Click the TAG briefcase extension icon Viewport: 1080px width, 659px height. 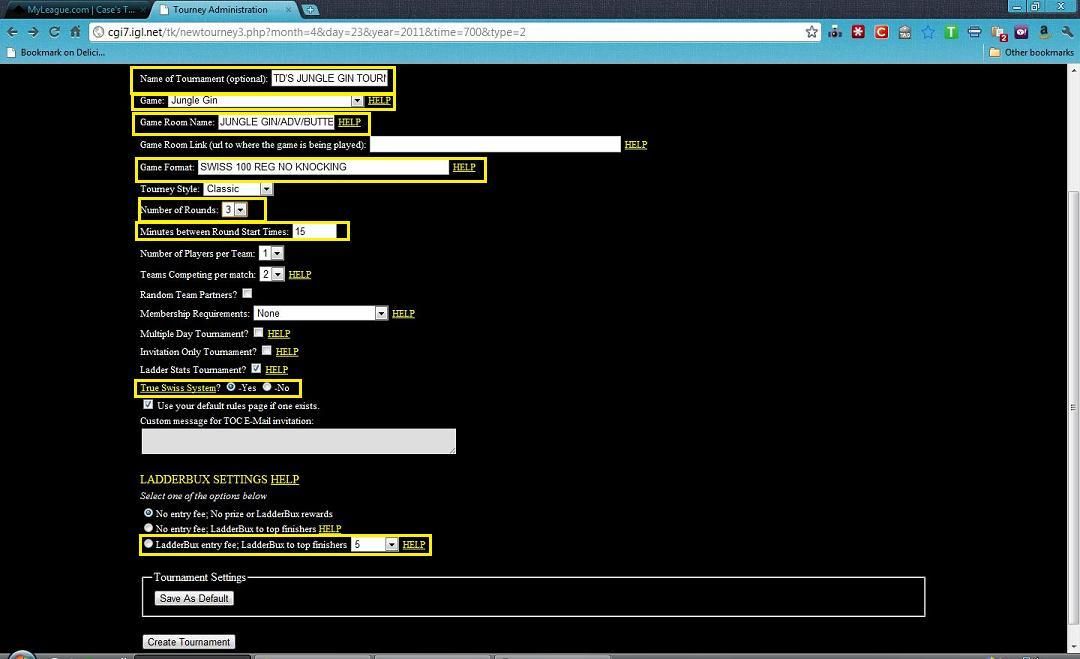(x=904, y=32)
